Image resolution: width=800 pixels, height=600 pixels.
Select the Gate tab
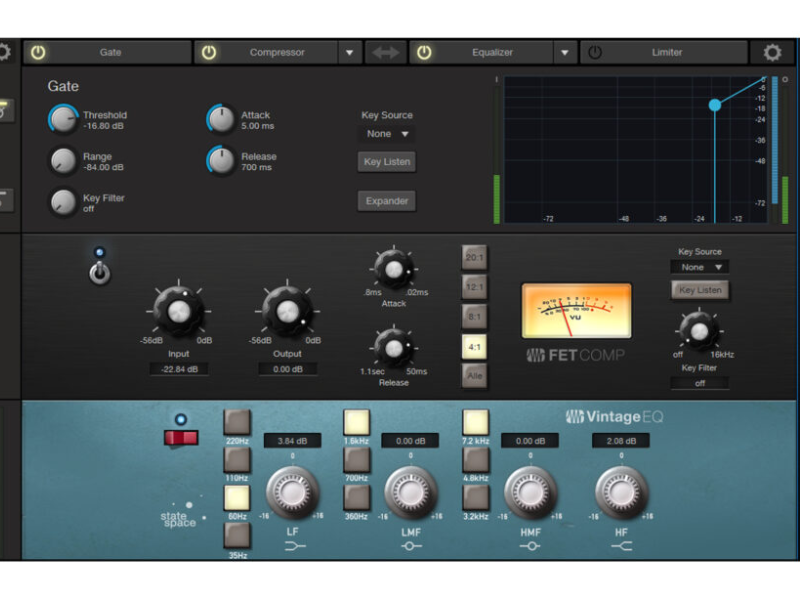coord(110,52)
